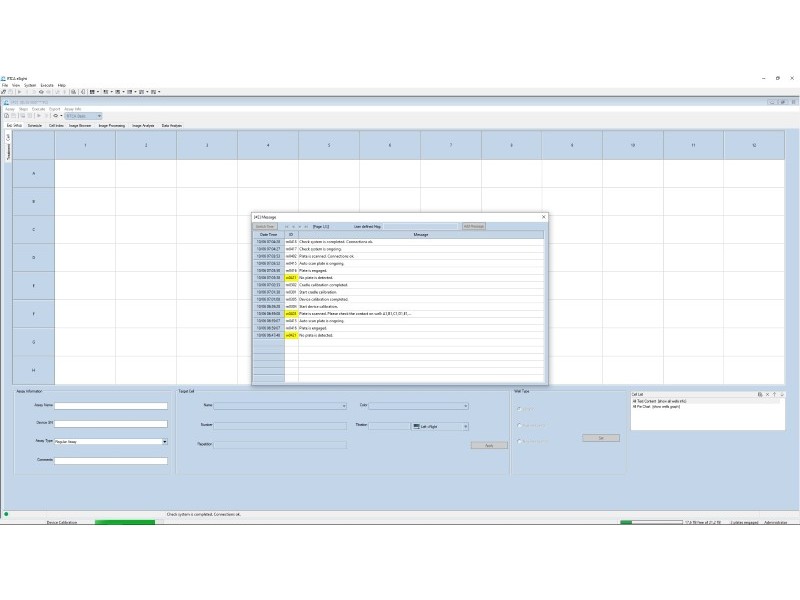
Task: Select 'Cradle calibration completed.' message row
Action: [398, 285]
